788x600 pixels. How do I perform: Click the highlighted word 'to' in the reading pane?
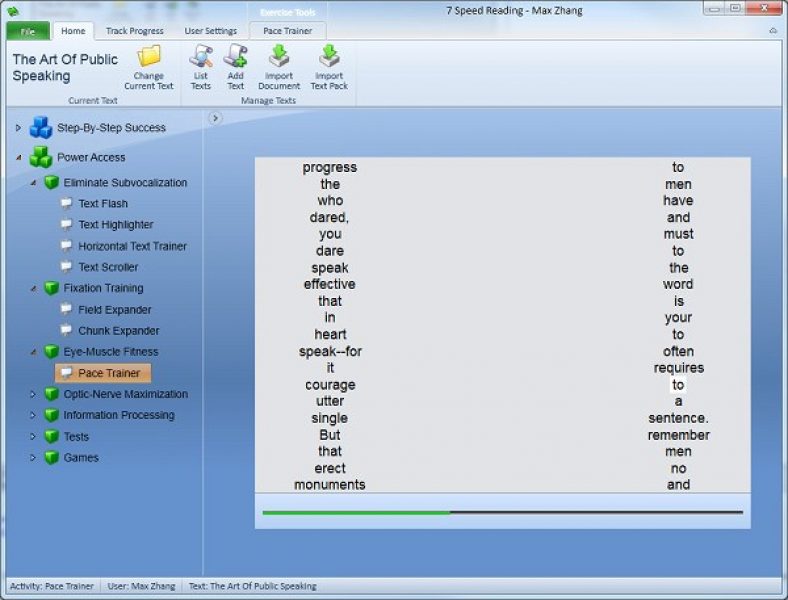coord(678,385)
